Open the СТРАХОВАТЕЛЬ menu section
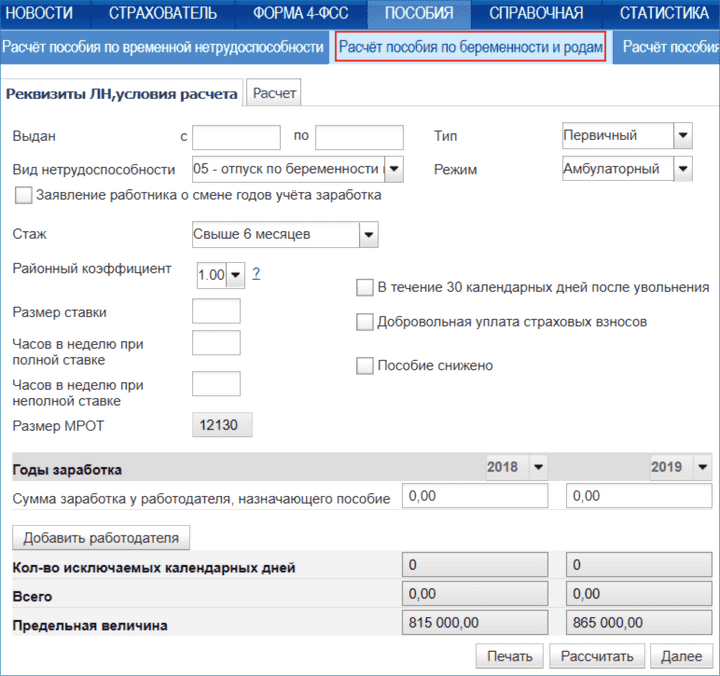This screenshot has height=676, width=720. 162,14
